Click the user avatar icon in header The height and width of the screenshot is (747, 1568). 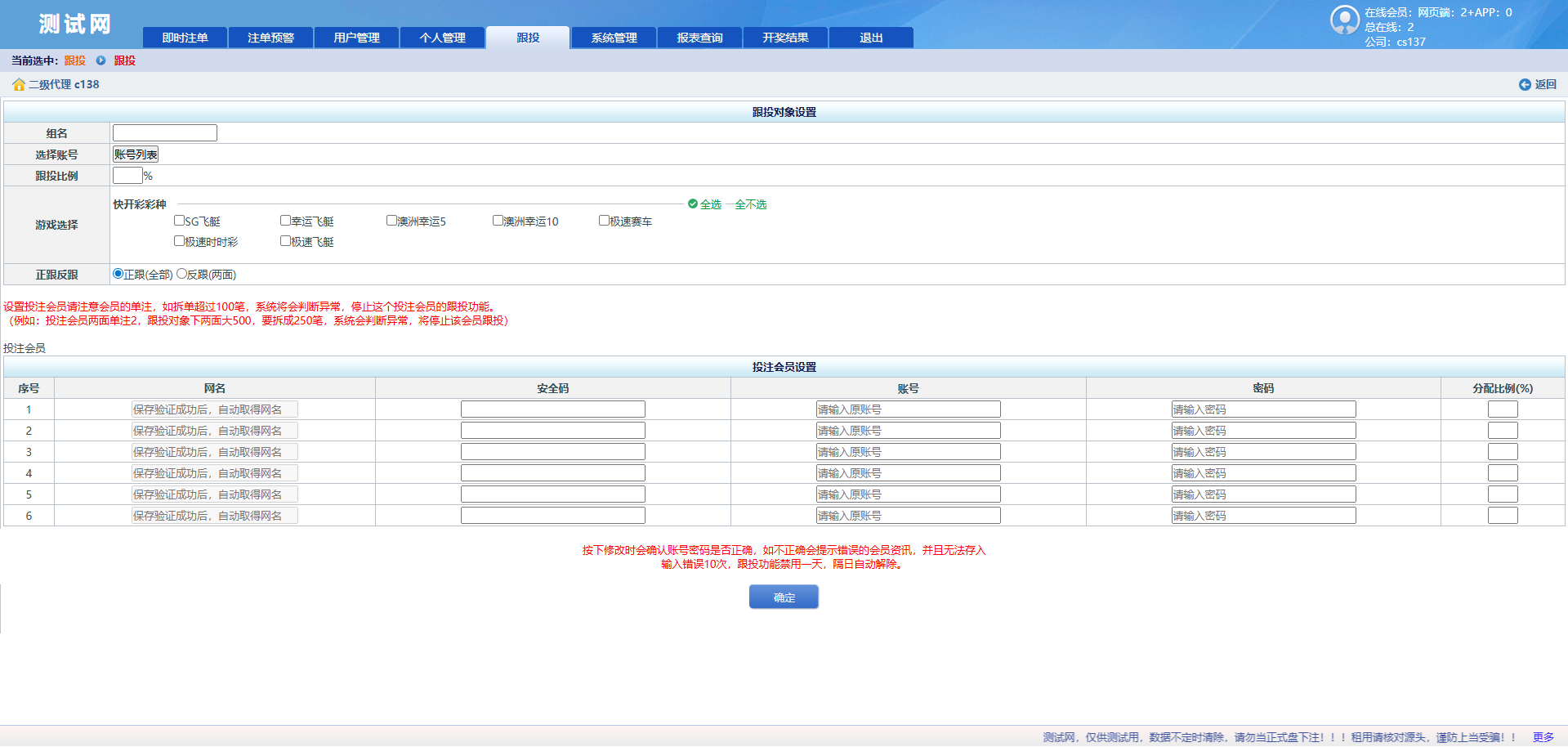tap(1344, 20)
